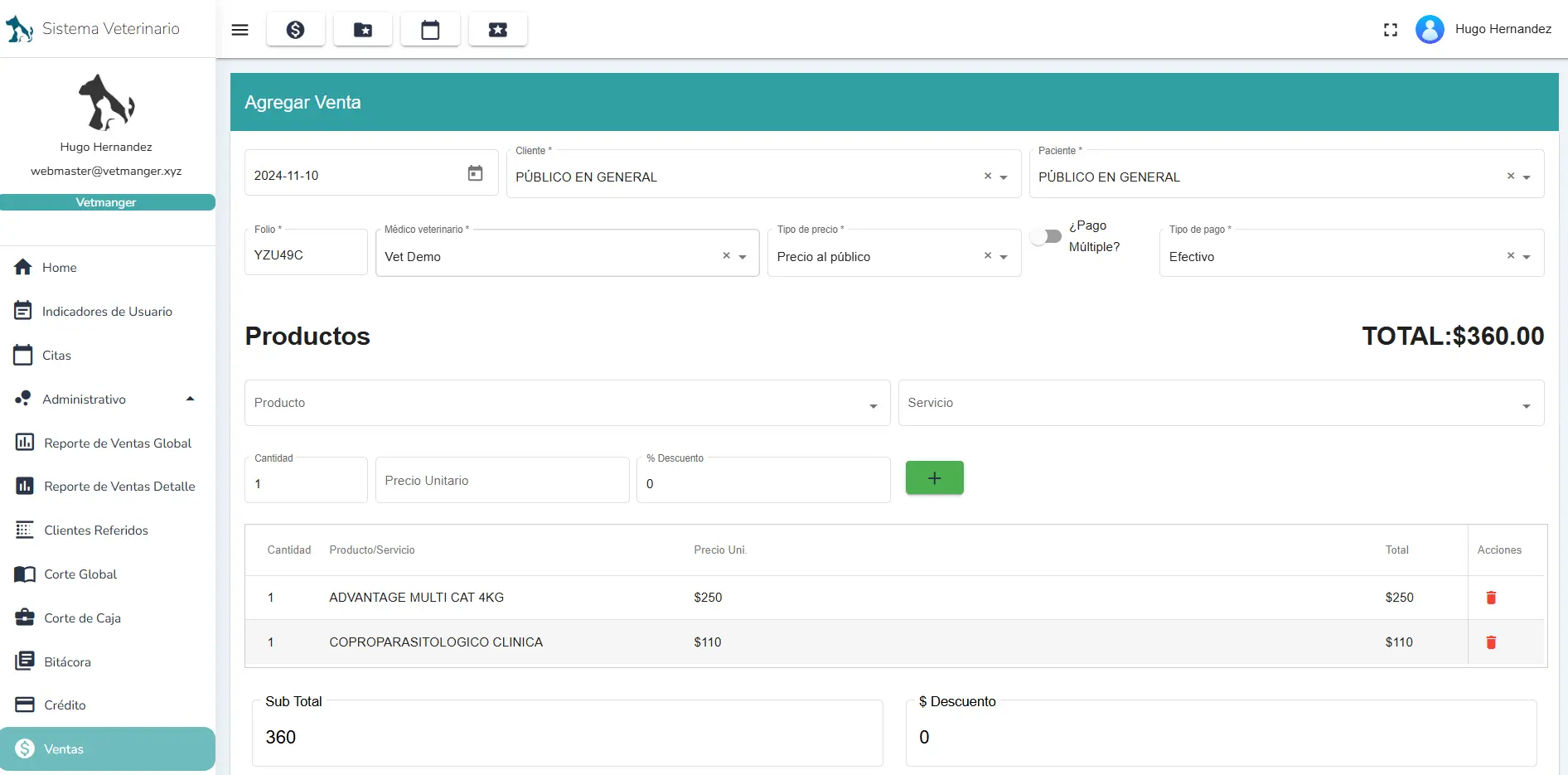
Task: Open Reporte de Ventas Global
Action: coord(108,443)
